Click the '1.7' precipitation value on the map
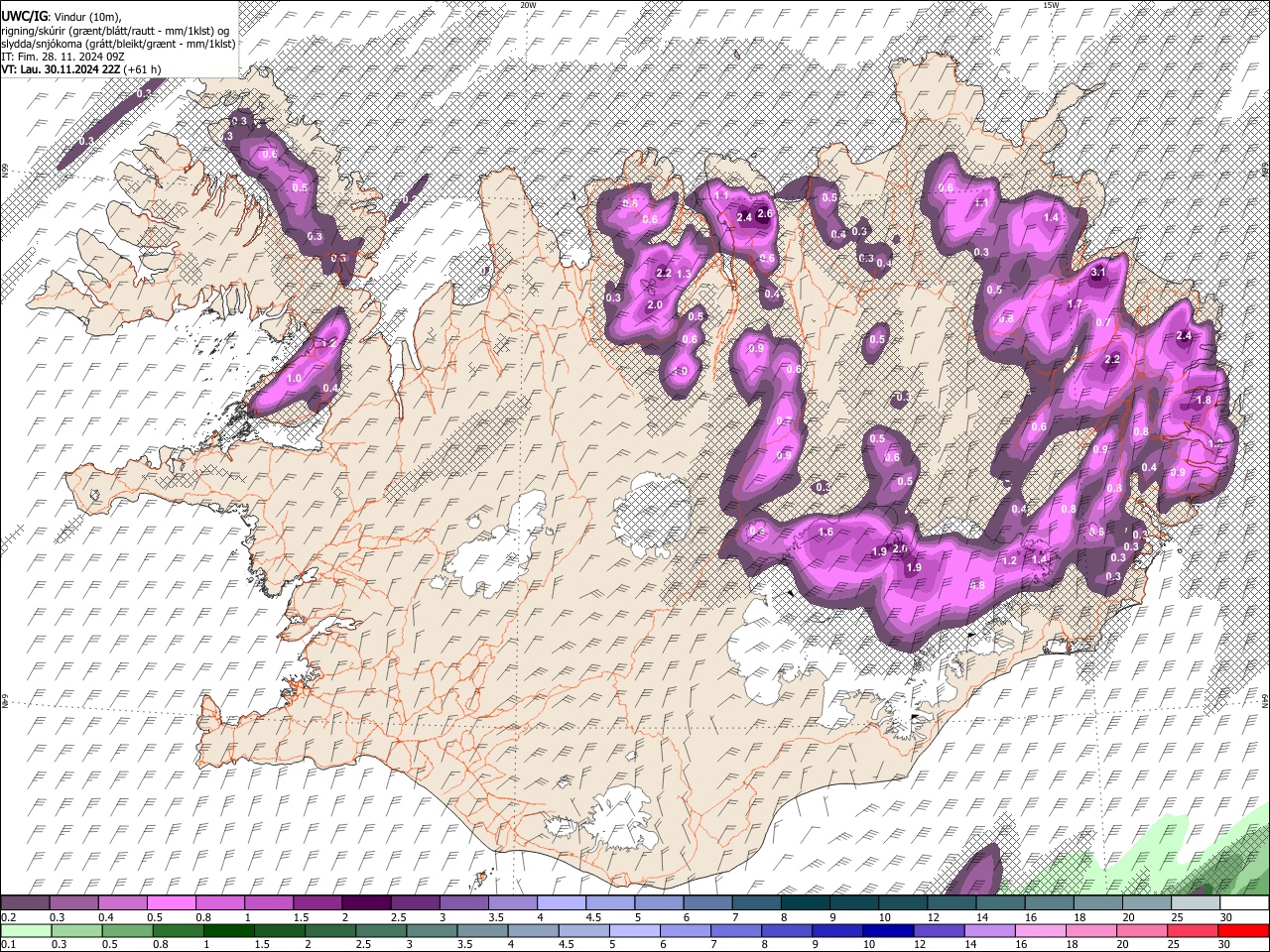The width and height of the screenshot is (1270, 952). pos(1075,304)
